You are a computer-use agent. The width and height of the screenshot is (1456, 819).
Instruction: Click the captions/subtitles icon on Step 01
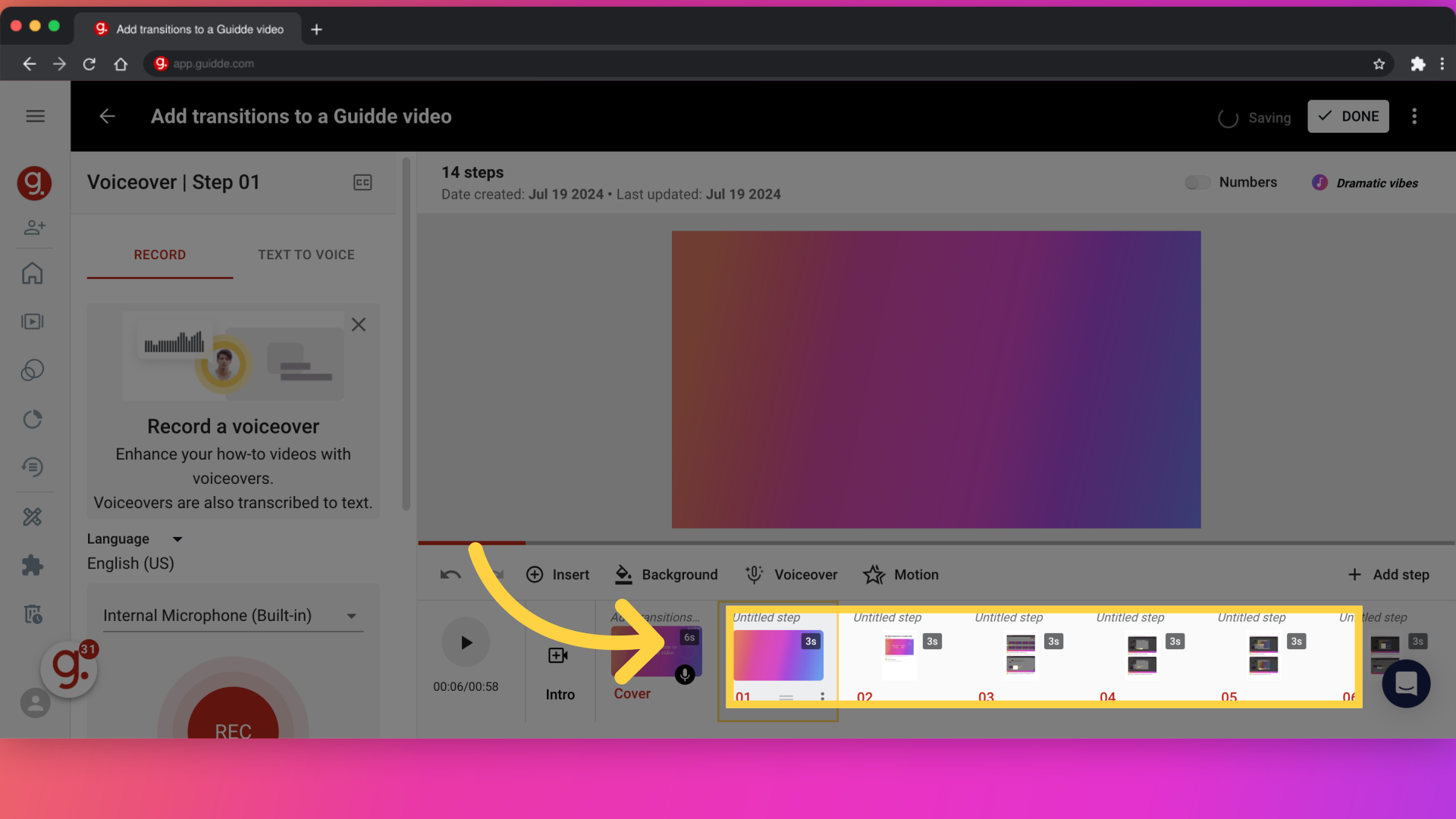[x=363, y=182]
